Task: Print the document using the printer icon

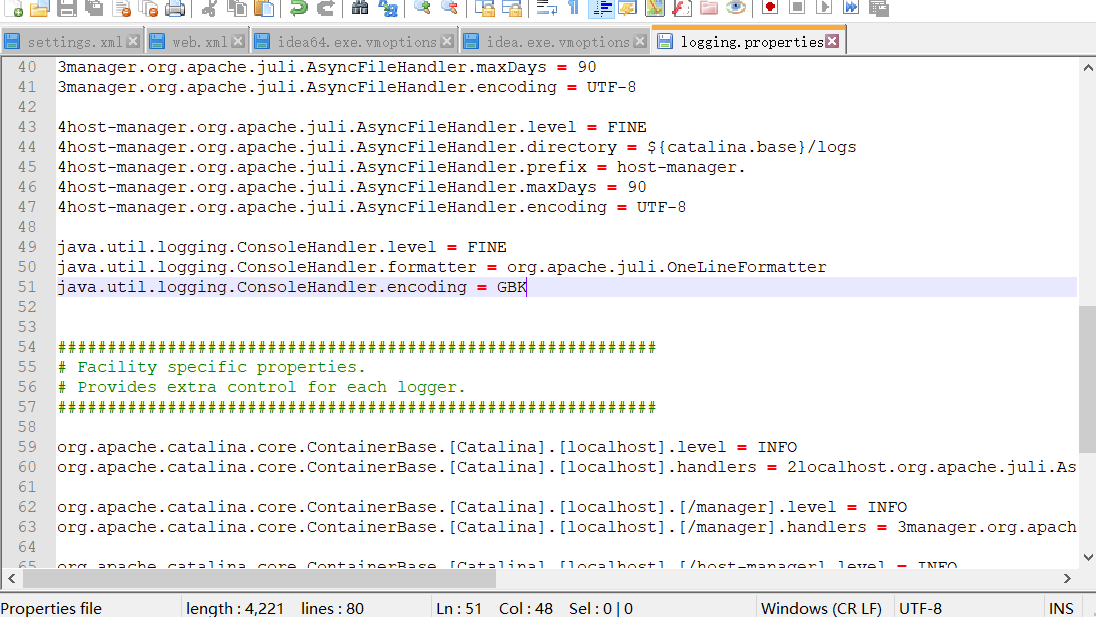Action: (175, 8)
